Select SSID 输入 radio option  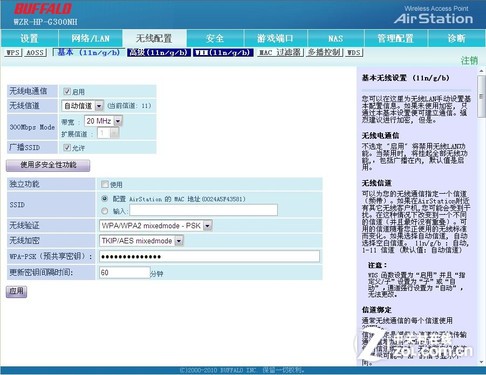click(x=105, y=211)
